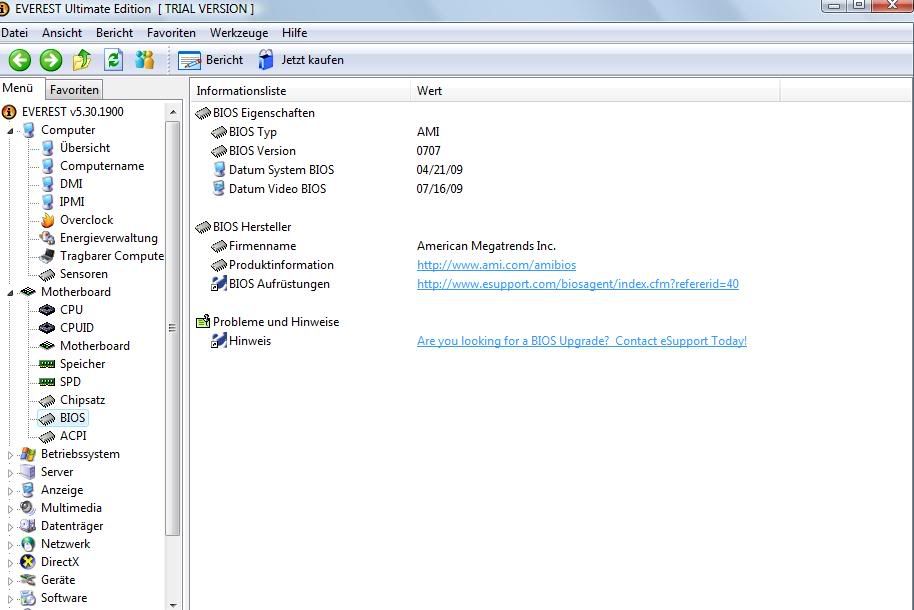Open the Hilfe menu

tap(294, 33)
